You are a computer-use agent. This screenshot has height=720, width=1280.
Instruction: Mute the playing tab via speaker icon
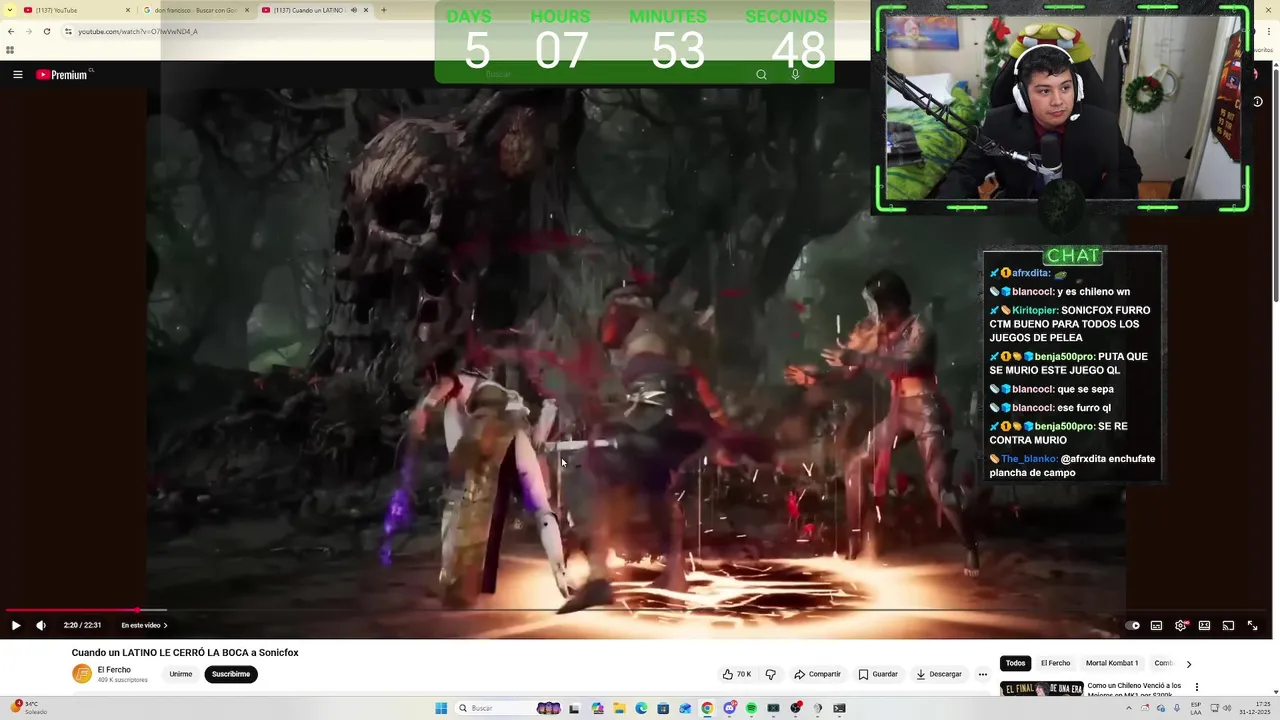click(353, 10)
